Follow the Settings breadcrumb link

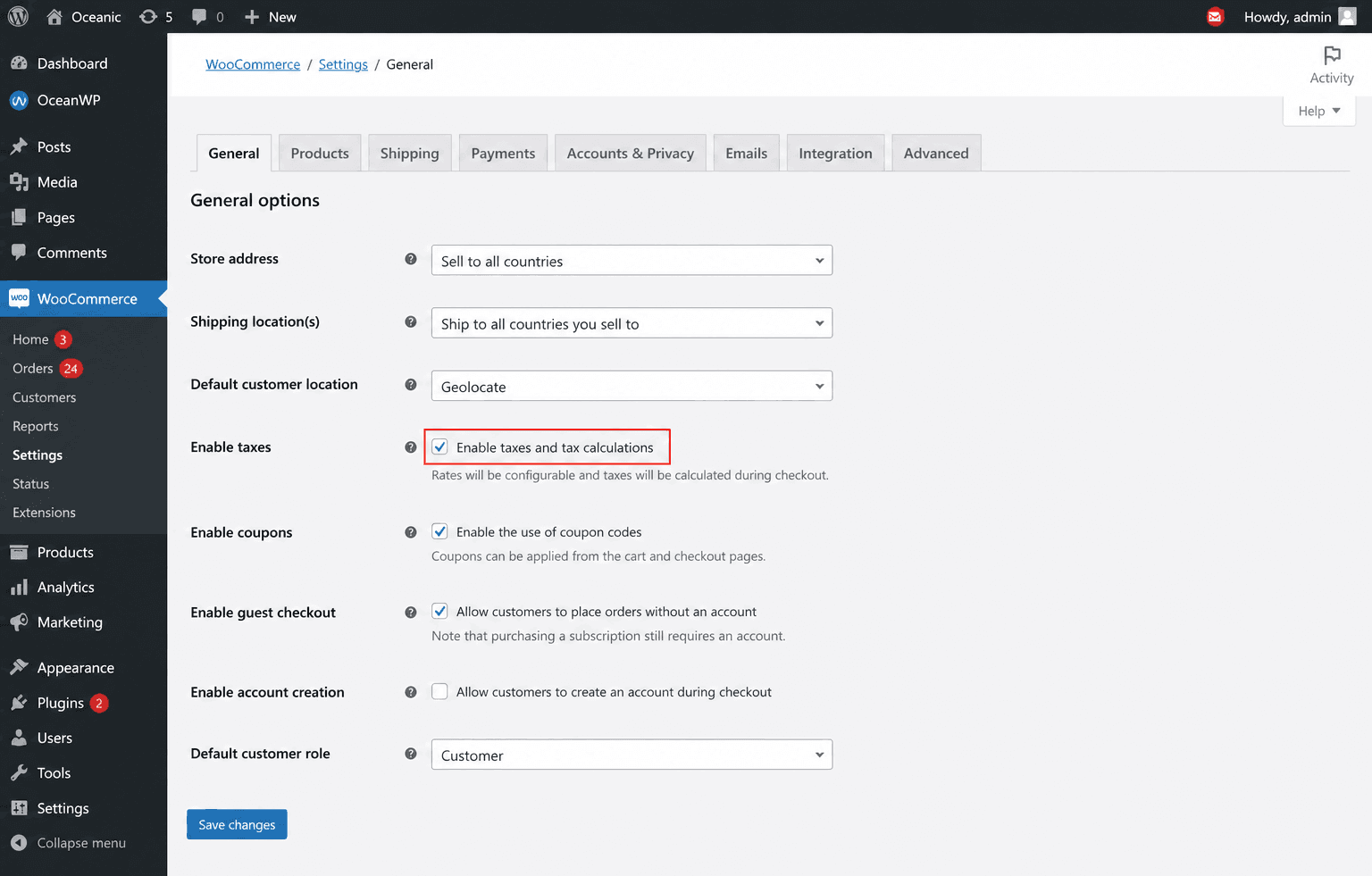pyautogui.click(x=343, y=64)
